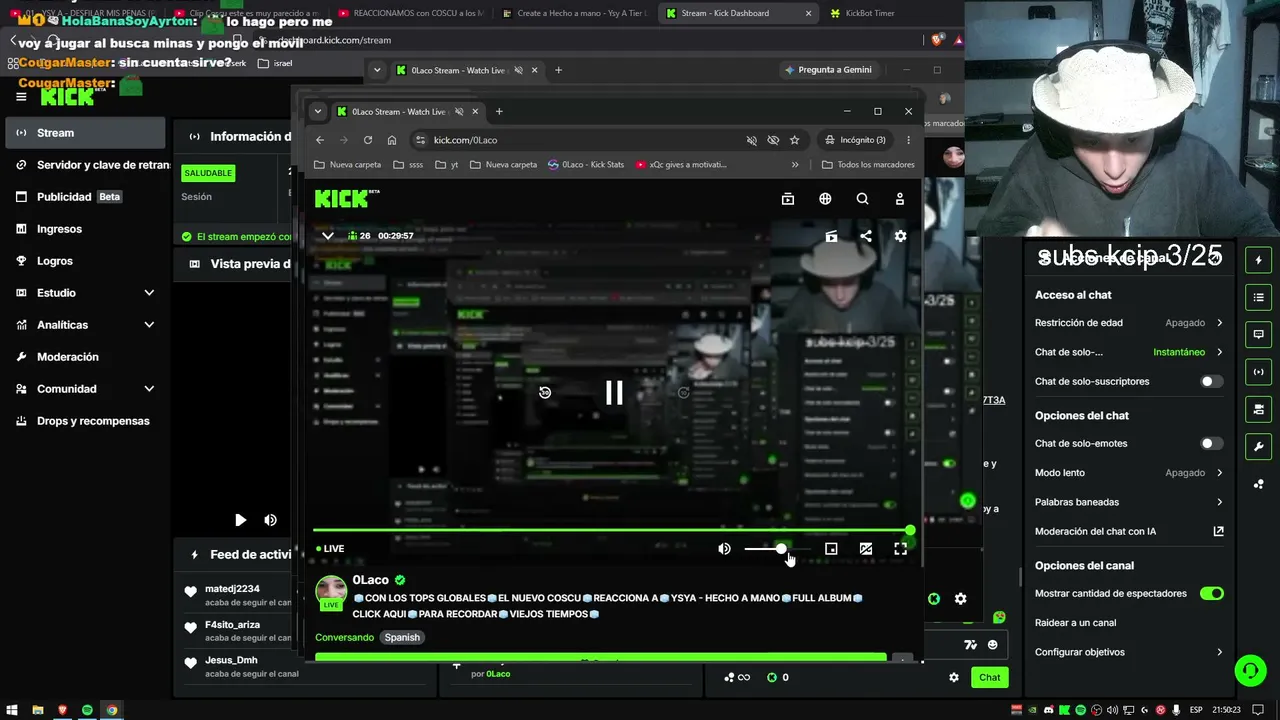Collapse the Feed de actividad panel
The width and height of the screenshot is (1280, 720).
194,554
